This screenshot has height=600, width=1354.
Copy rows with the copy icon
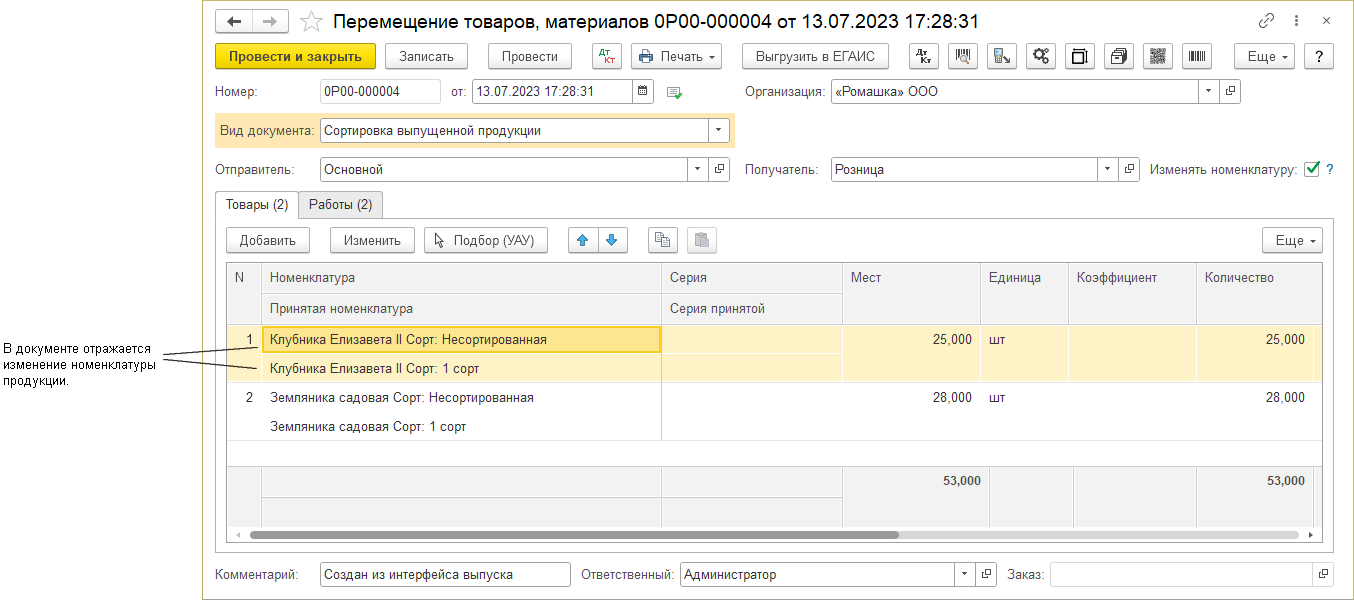(x=663, y=240)
